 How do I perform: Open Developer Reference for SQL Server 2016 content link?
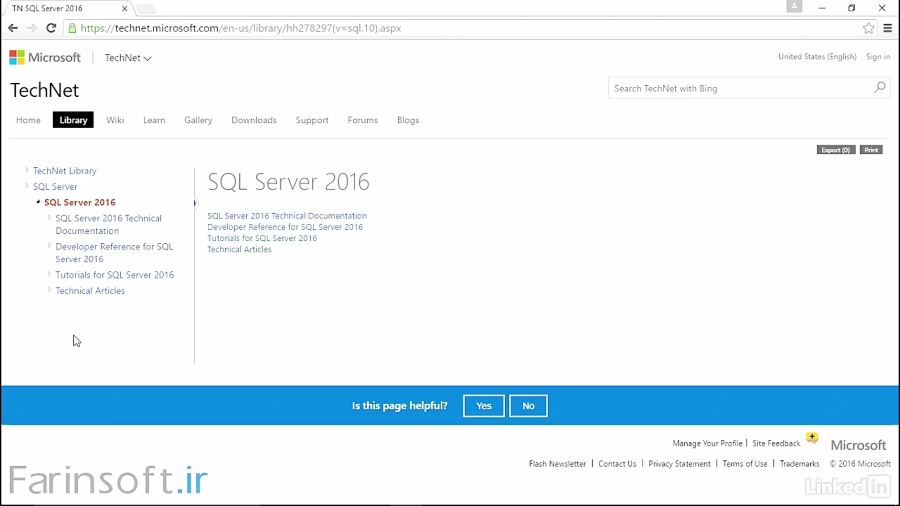click(x=285, y=227)
